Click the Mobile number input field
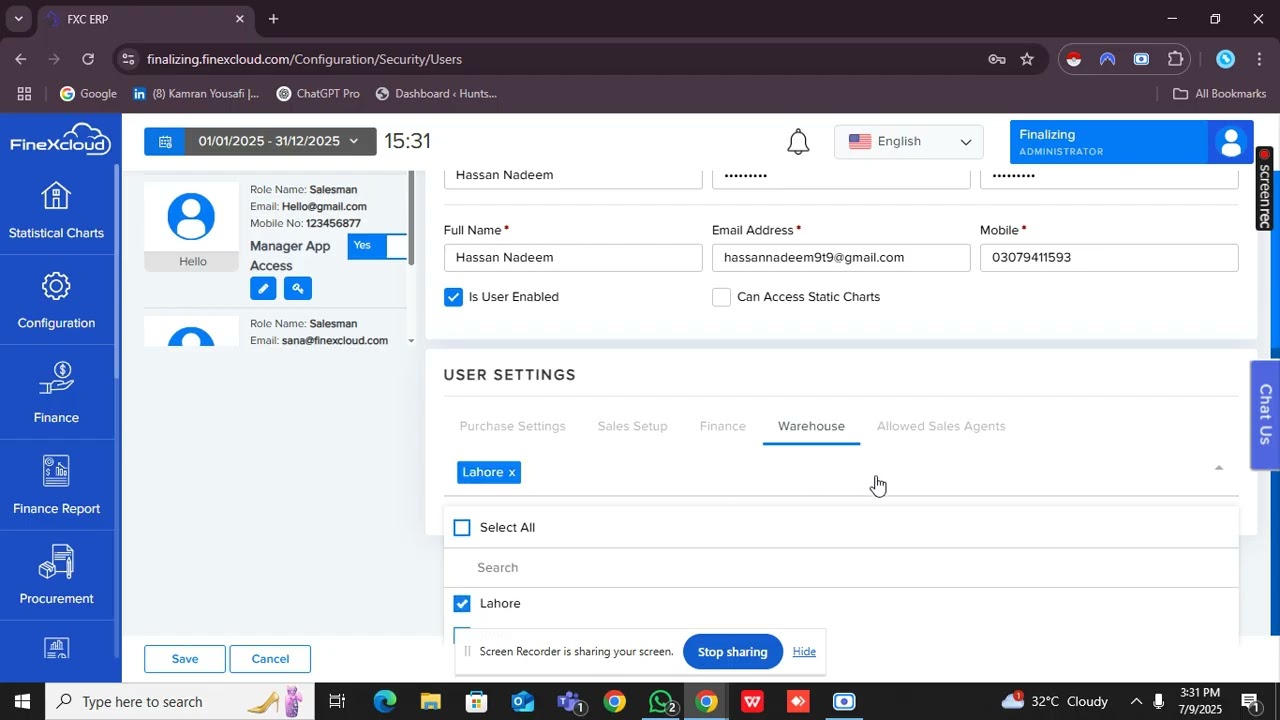Image resolution: width=1280 pixels, height=720 pixels. click(1109, 258)
